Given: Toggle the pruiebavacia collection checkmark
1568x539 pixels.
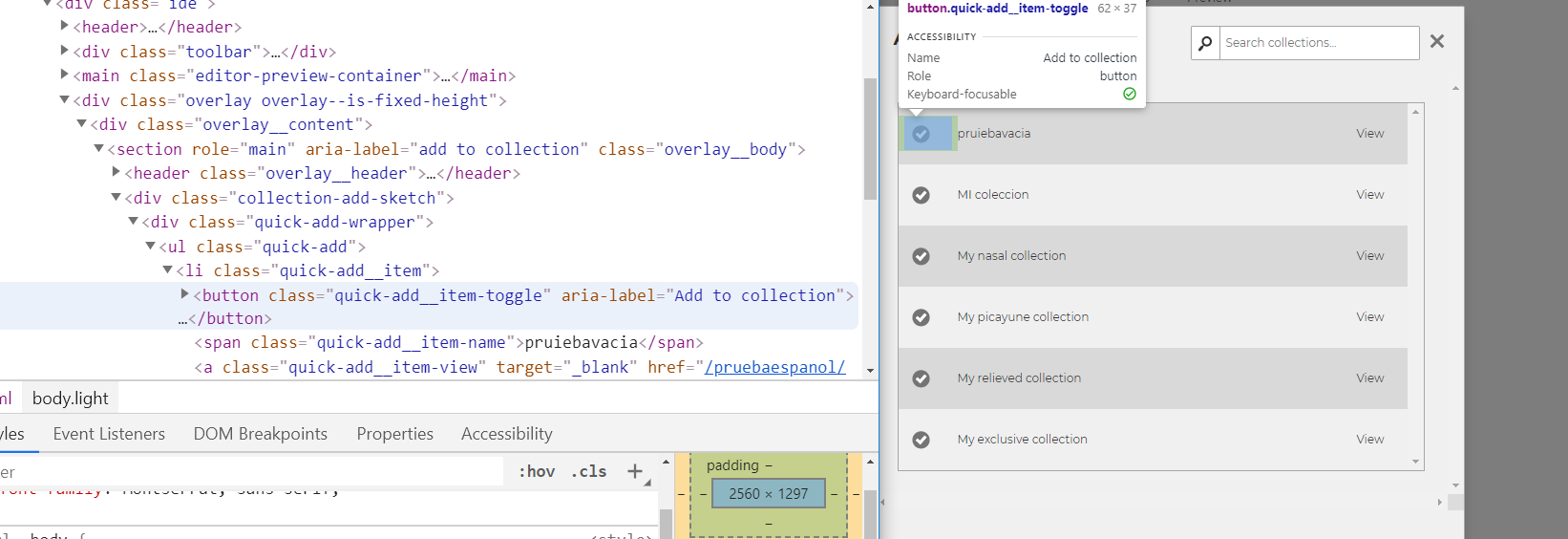Looking at the screenshot, I should (x=922, y=134).
